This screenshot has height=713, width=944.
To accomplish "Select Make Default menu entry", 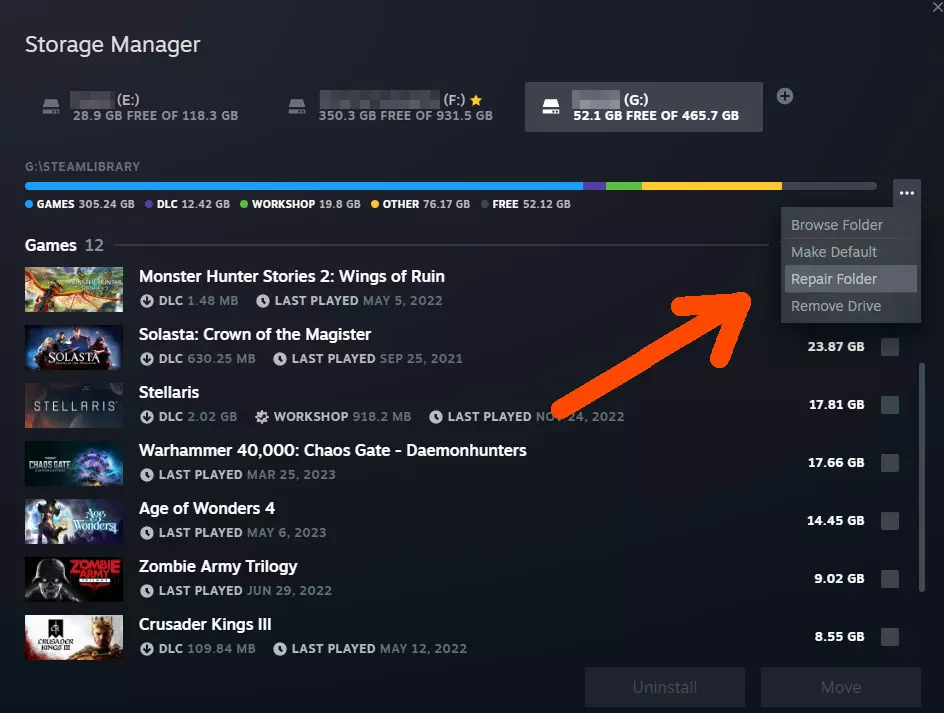I will (850, 252).
